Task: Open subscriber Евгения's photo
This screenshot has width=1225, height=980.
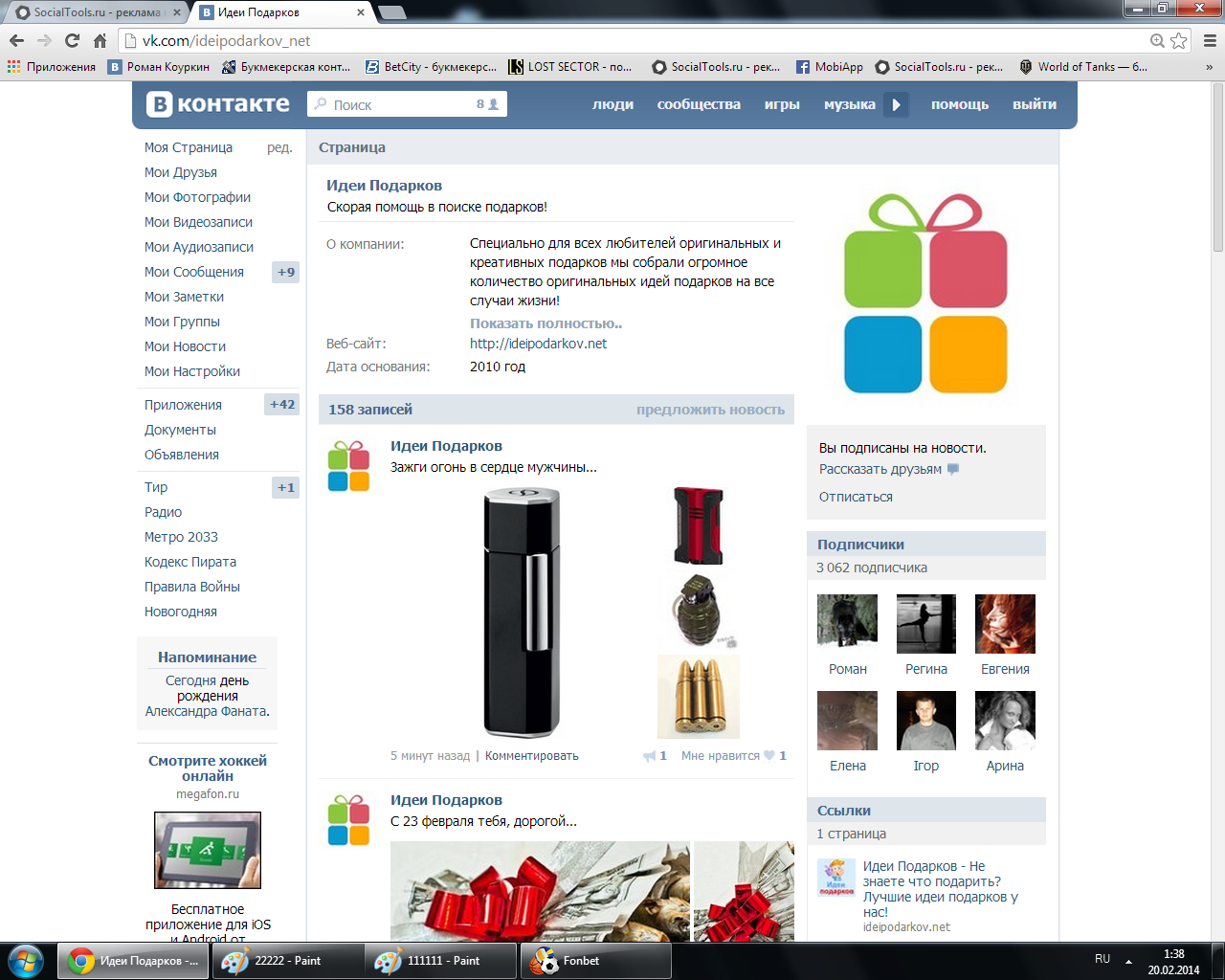Action: tap(1005, 624)
